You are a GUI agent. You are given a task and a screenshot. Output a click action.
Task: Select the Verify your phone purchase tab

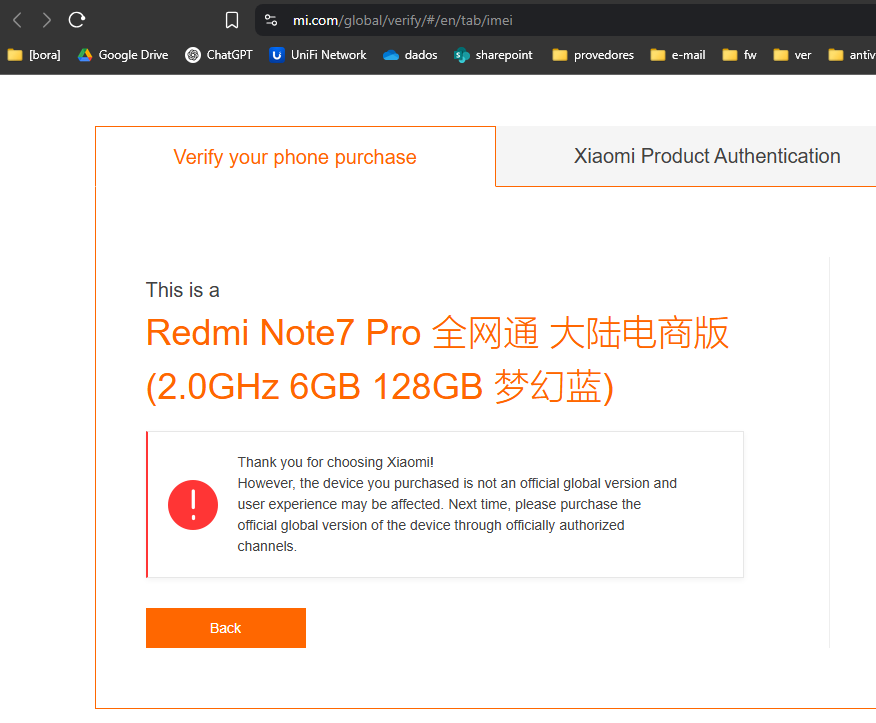[295, 157]
